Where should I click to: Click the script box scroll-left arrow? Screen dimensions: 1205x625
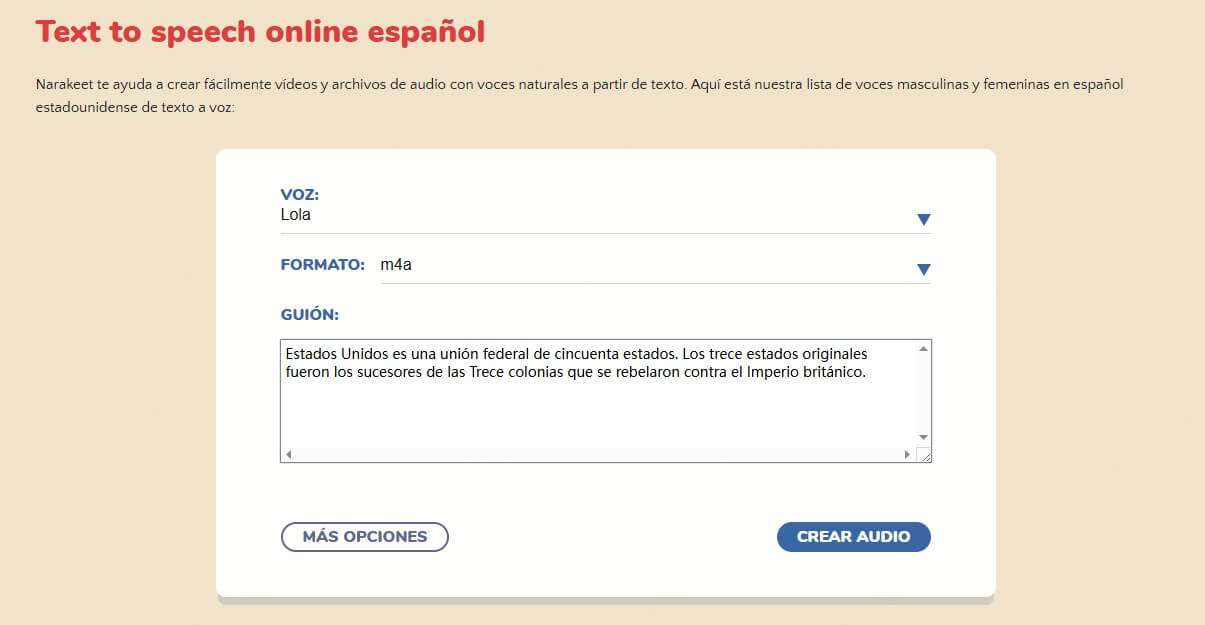[288, 454]
